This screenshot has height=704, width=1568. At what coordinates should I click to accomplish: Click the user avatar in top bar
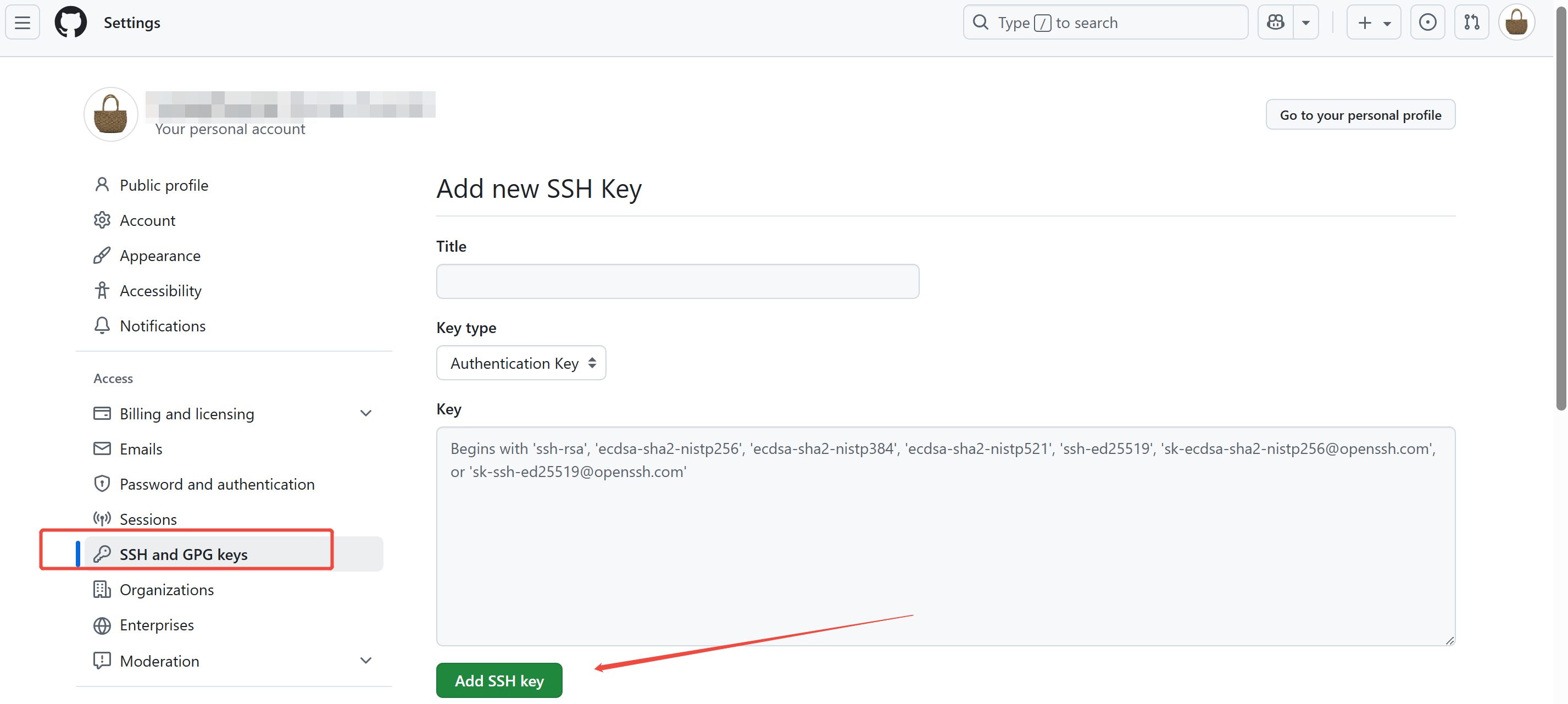[x=1516, y=23]
